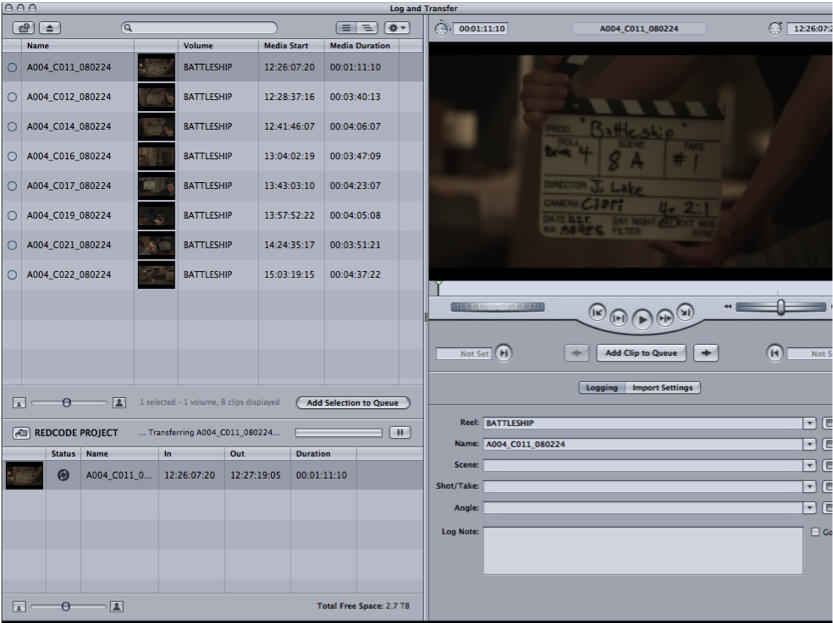Click Go to Out Point button

775,353
